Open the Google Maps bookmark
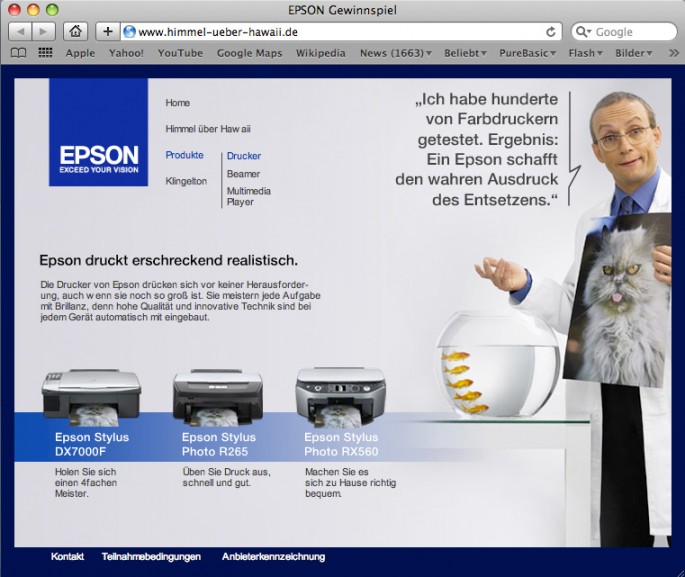 (x=249, y=53)
